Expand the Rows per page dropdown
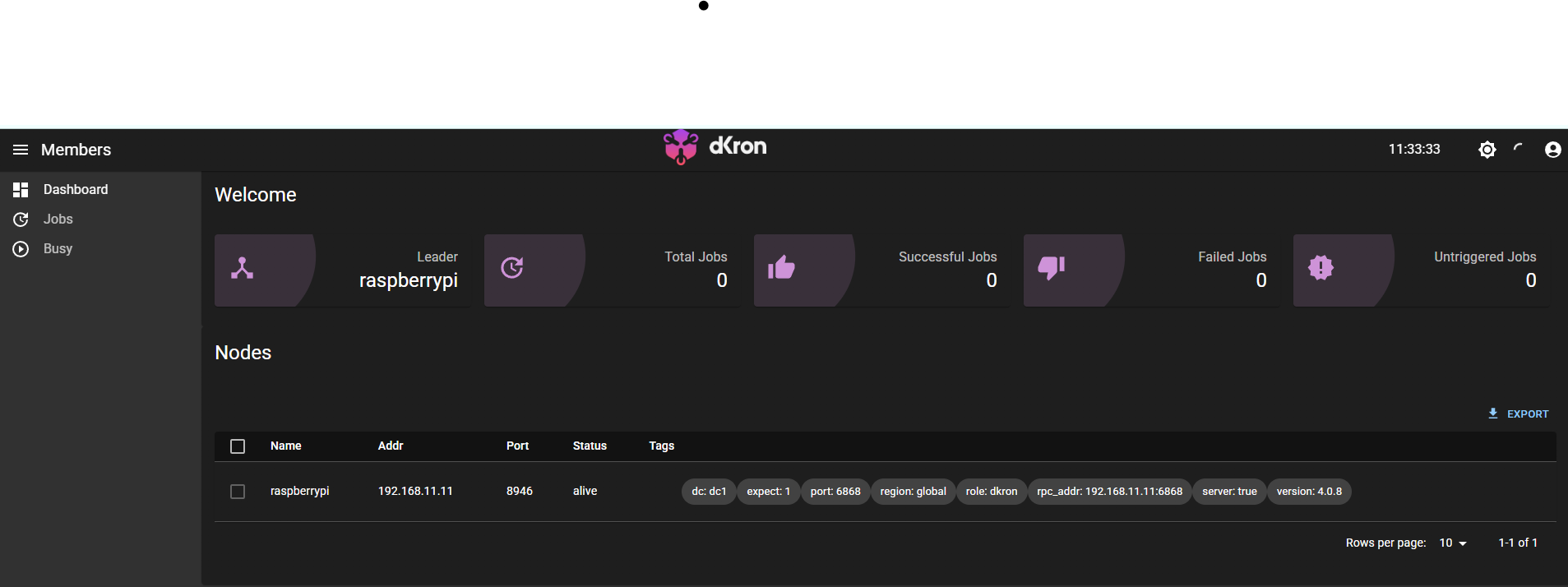1568x587 pixels. point(1453,543)
